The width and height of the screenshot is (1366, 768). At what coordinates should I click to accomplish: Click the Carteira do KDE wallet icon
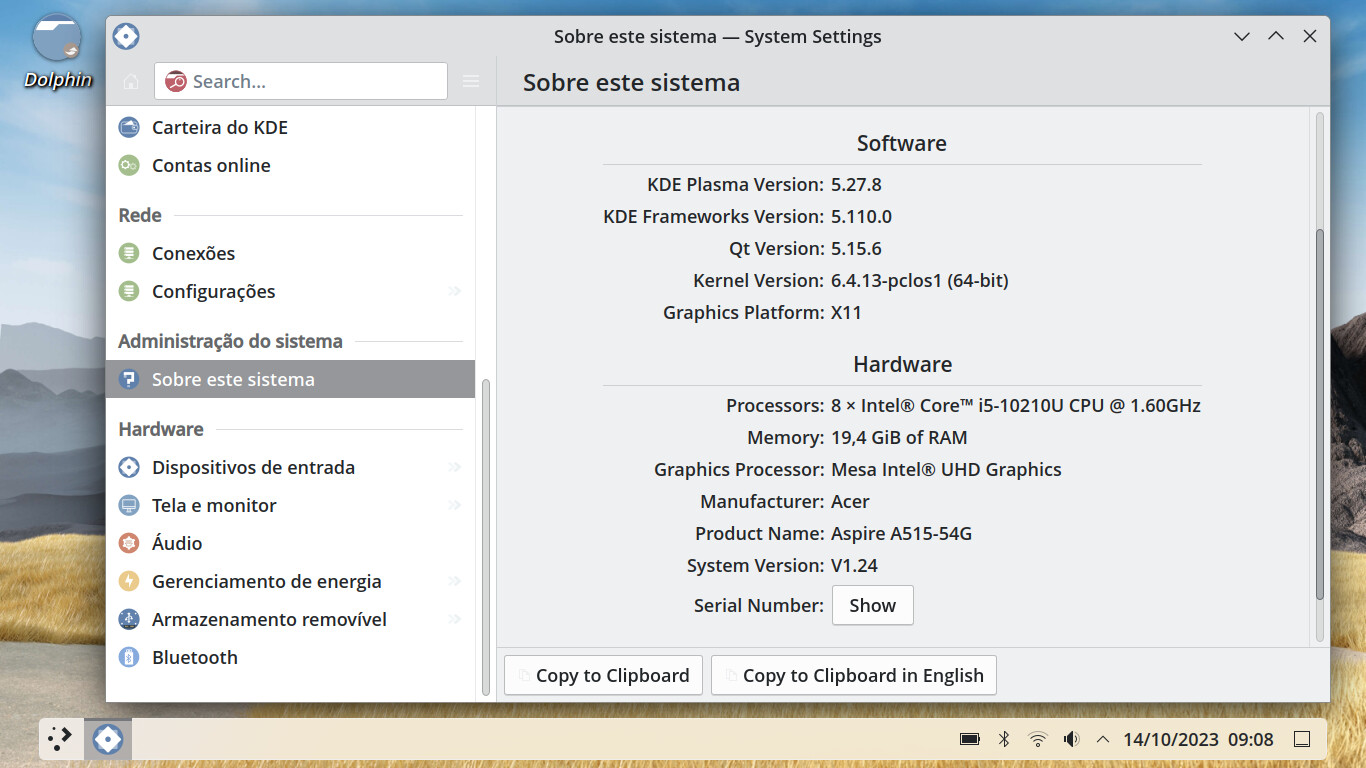click(x=129, y=128)
